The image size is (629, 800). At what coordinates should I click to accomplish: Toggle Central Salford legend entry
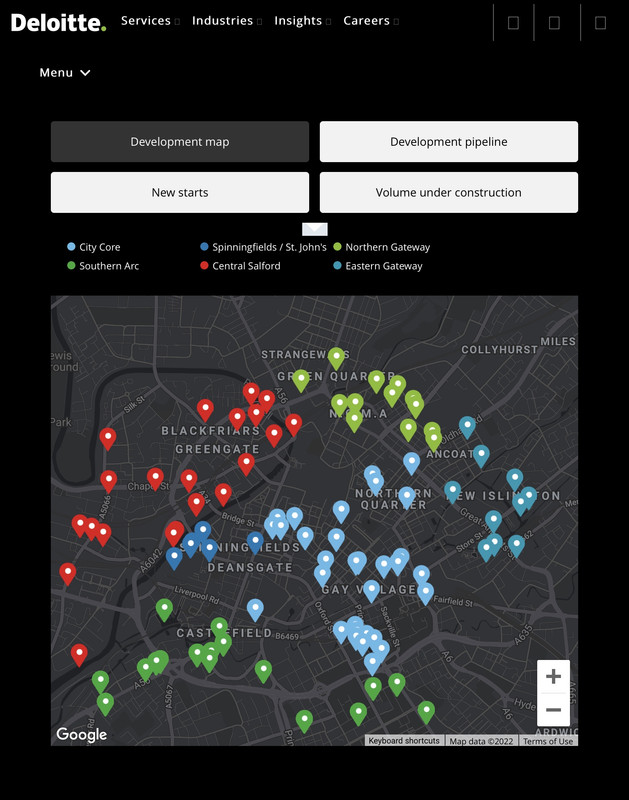240,266
